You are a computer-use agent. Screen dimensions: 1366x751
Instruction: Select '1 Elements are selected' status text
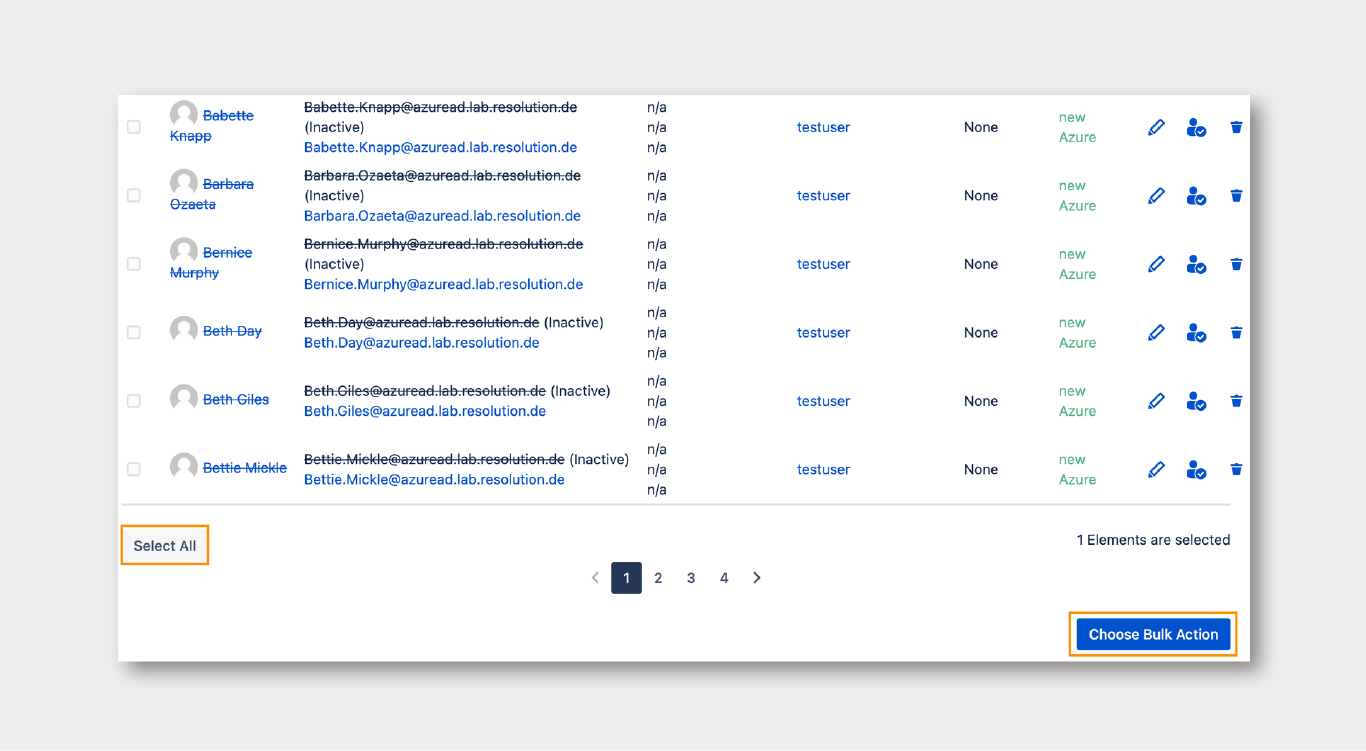[x=1153, y=540]
